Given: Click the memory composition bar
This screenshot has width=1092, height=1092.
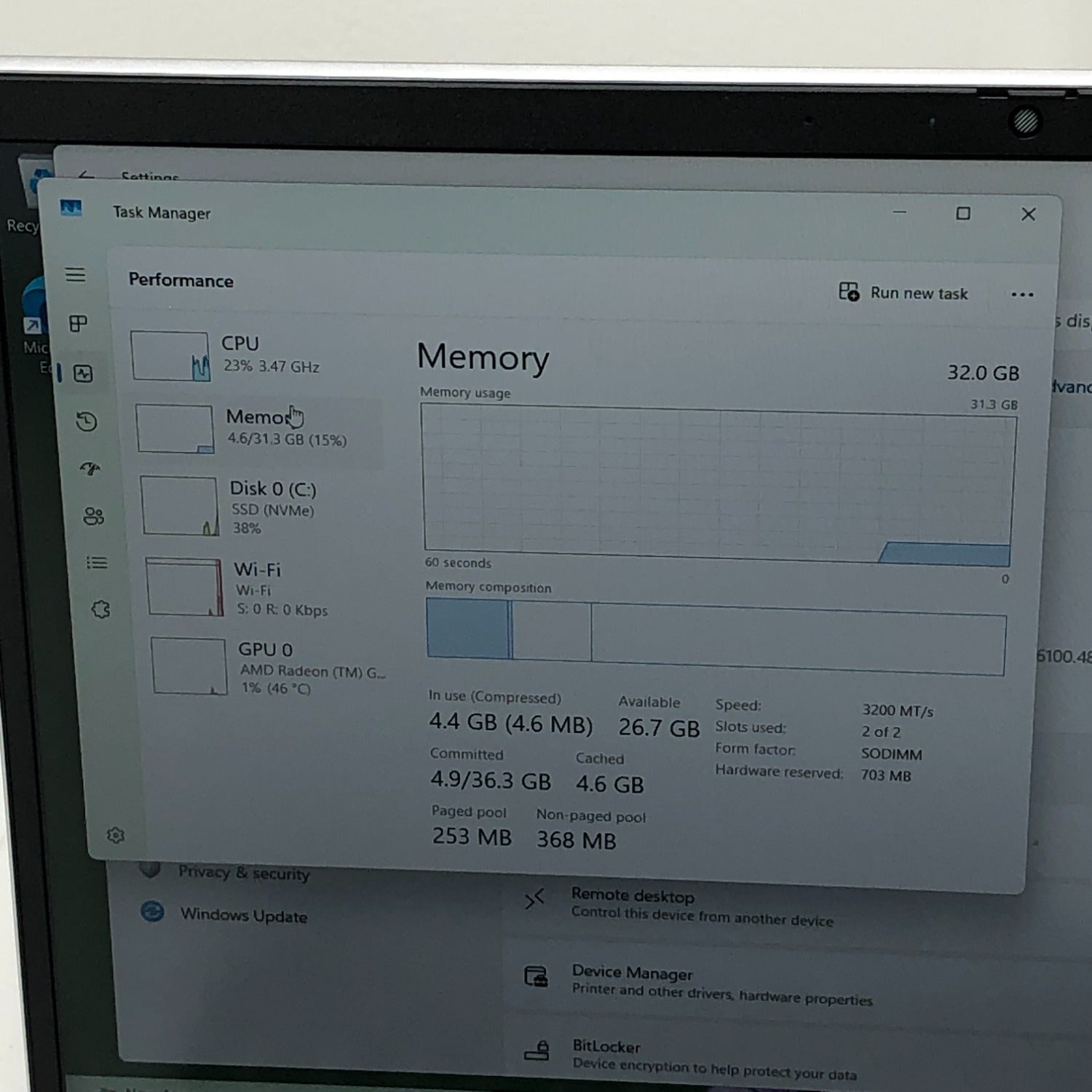Looking at the screenshot, I should pos(716,637).
